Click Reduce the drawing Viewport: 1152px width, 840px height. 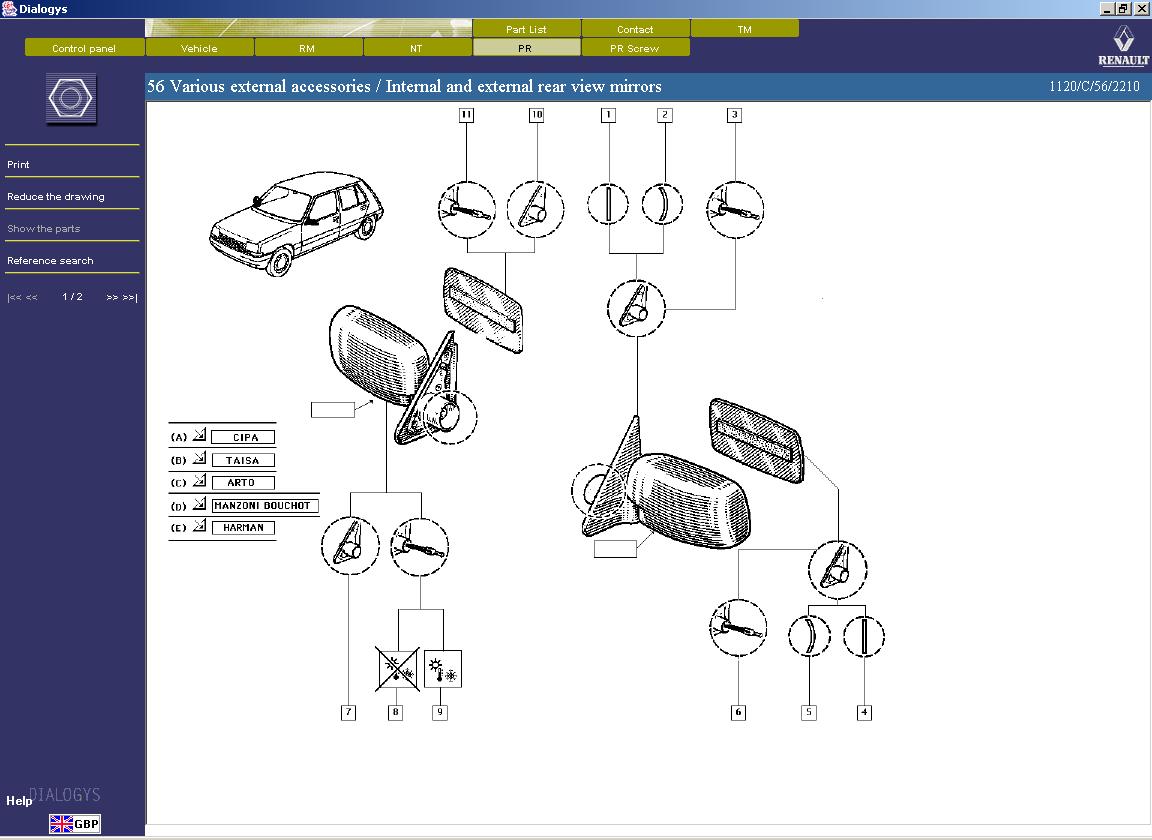[x=56, y=196]
